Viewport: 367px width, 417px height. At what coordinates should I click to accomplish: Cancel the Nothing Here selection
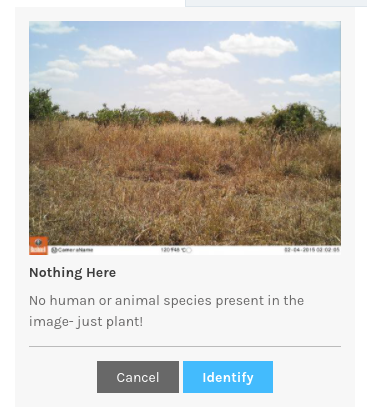(138, 377)
